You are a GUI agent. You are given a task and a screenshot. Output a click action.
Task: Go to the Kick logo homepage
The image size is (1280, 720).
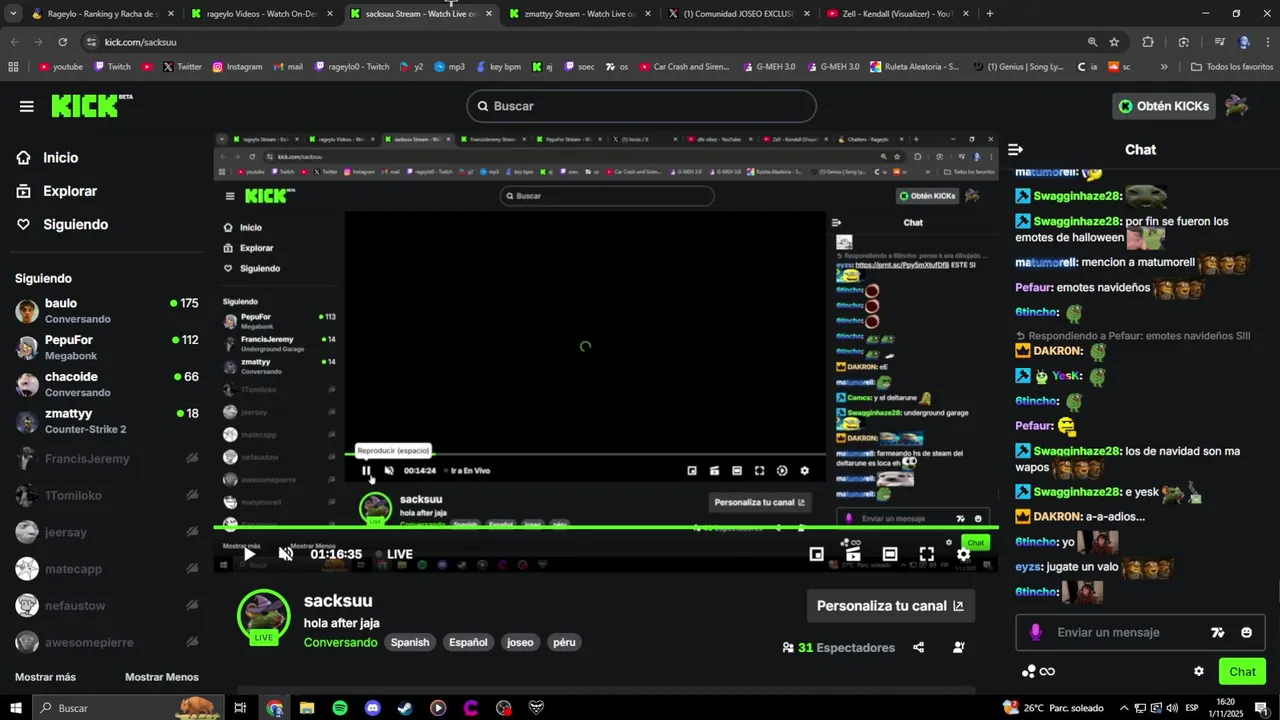tap(91, 105)
